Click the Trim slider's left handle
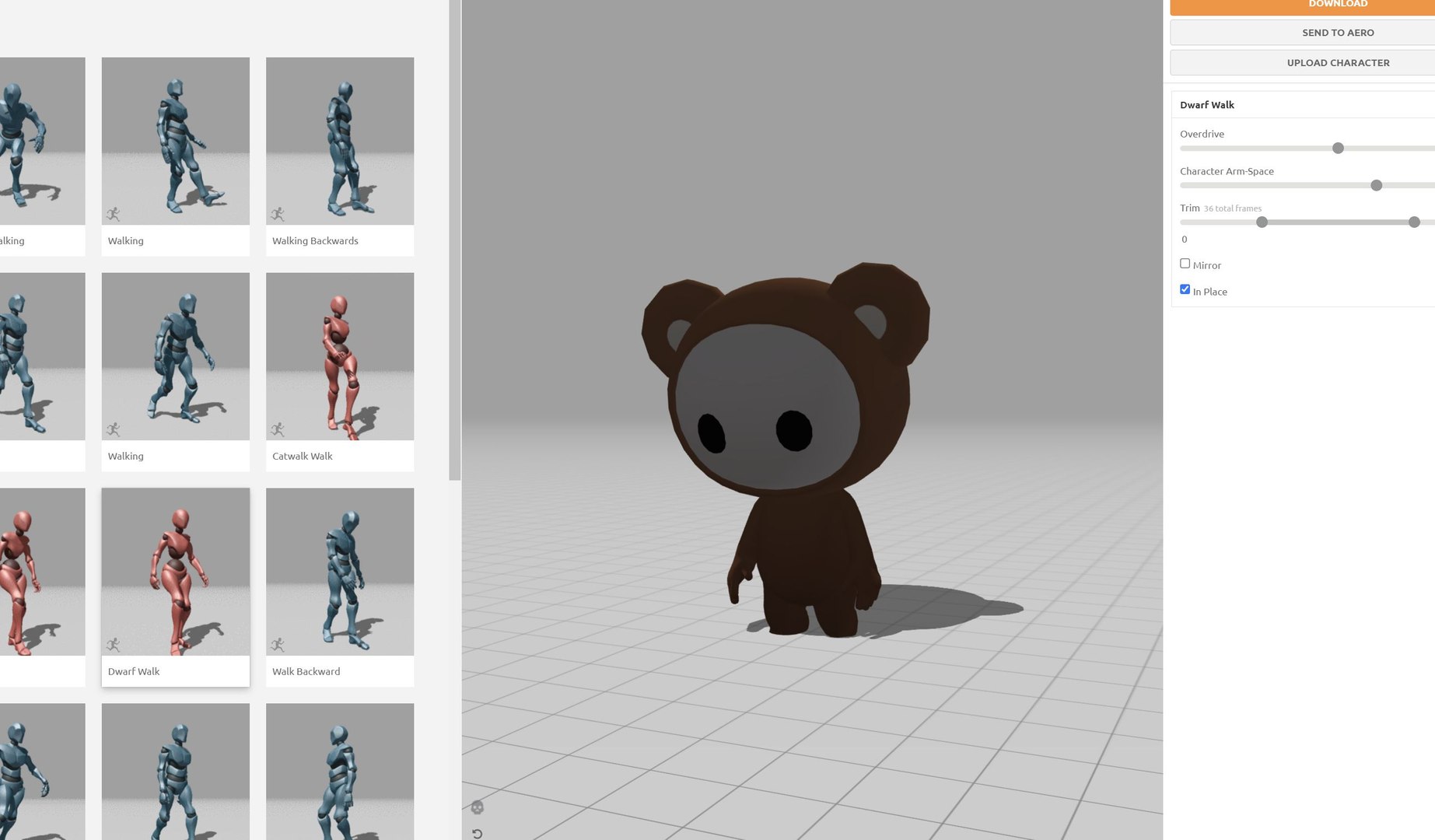This screenshot has width=1435, height=840. (x=1262, y=222)
